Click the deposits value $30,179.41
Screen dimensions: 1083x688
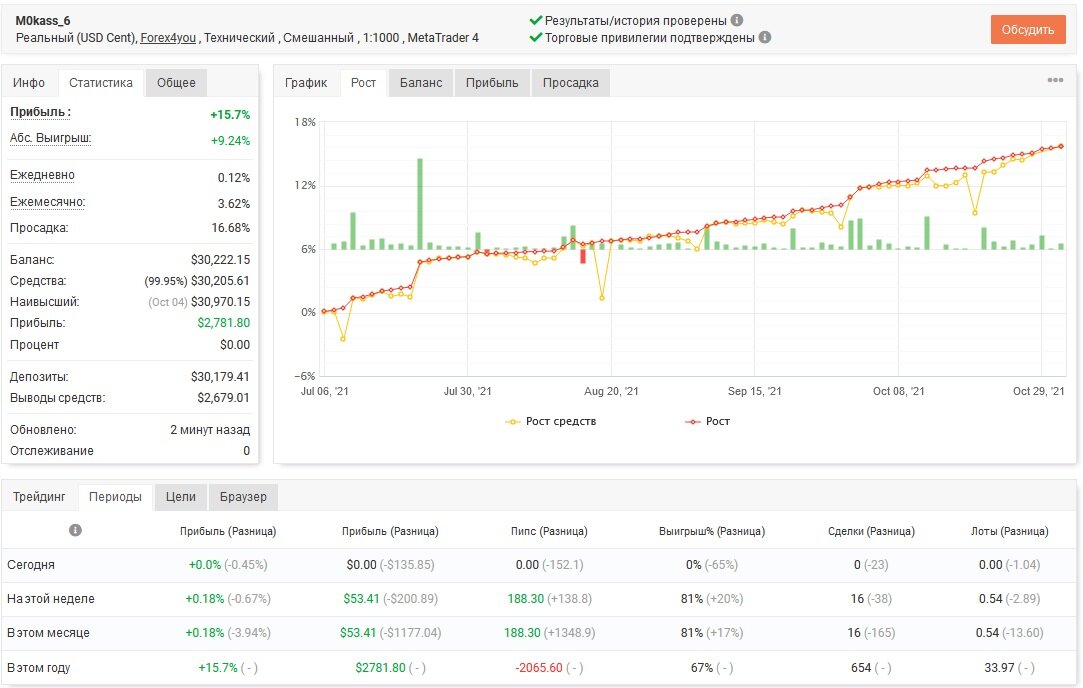coord(220,377)
